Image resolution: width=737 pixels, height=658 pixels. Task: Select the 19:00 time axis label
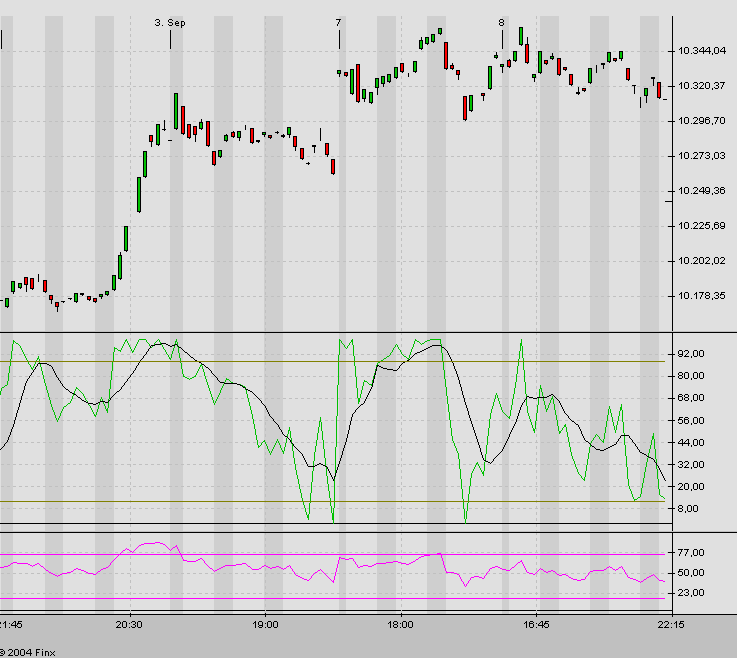pyautogui.click(x=265, y=624)
